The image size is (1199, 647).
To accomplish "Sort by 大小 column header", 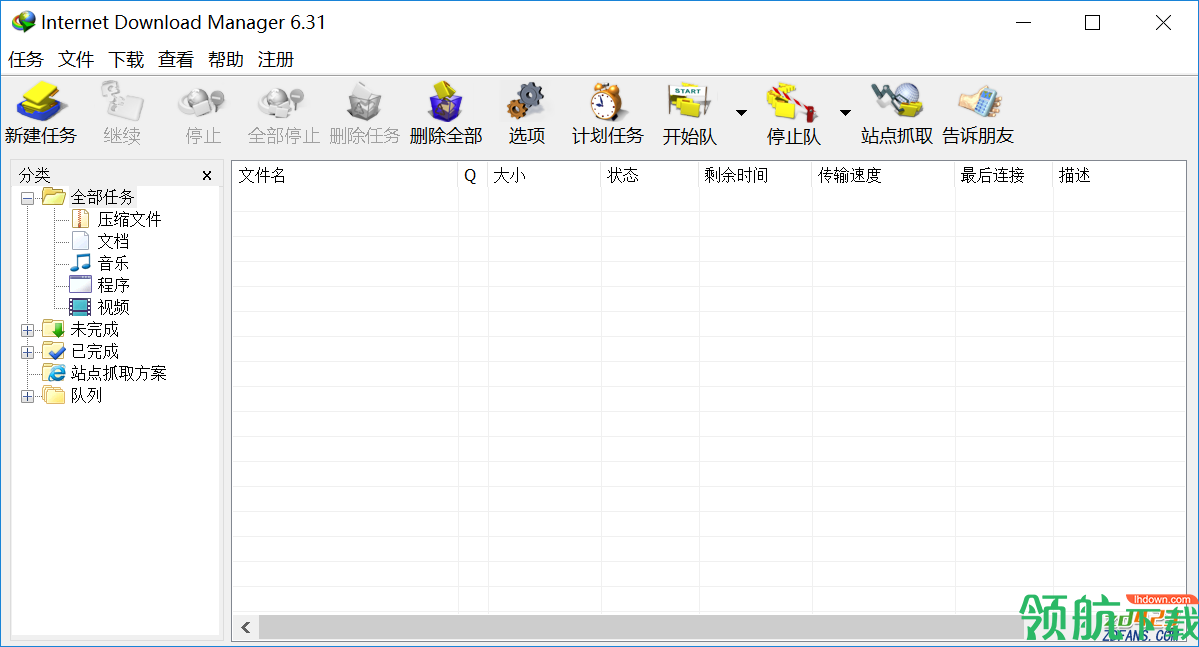I will 544,175.
